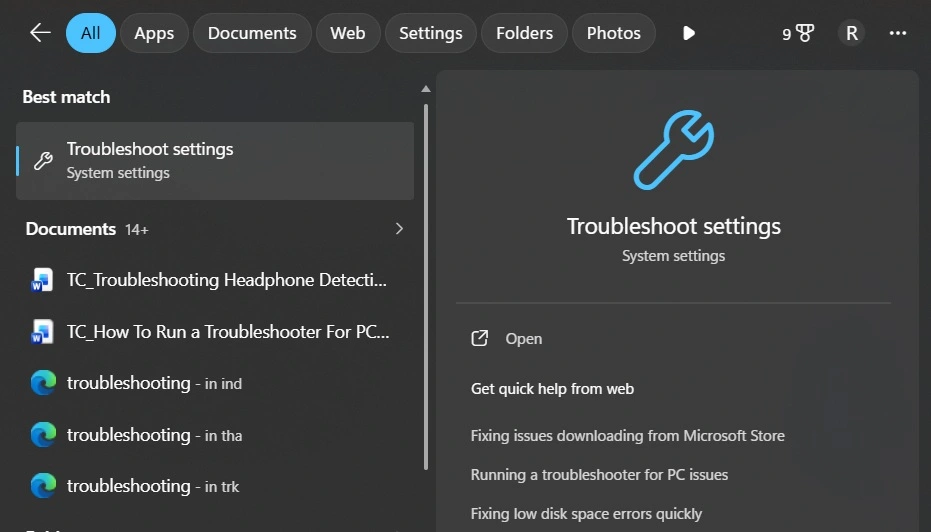
Task: Click the Documents 14+ heading
Action: (87, 229)
